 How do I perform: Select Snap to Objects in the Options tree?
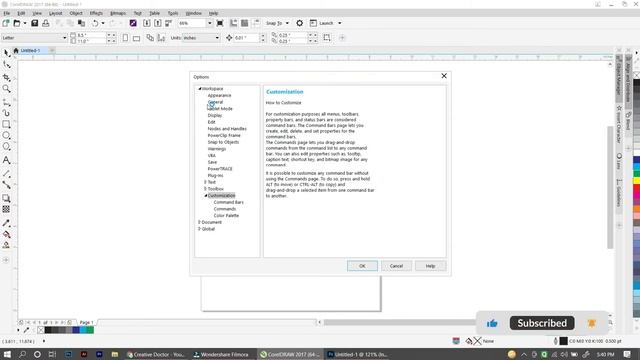[x=223, y=142]
